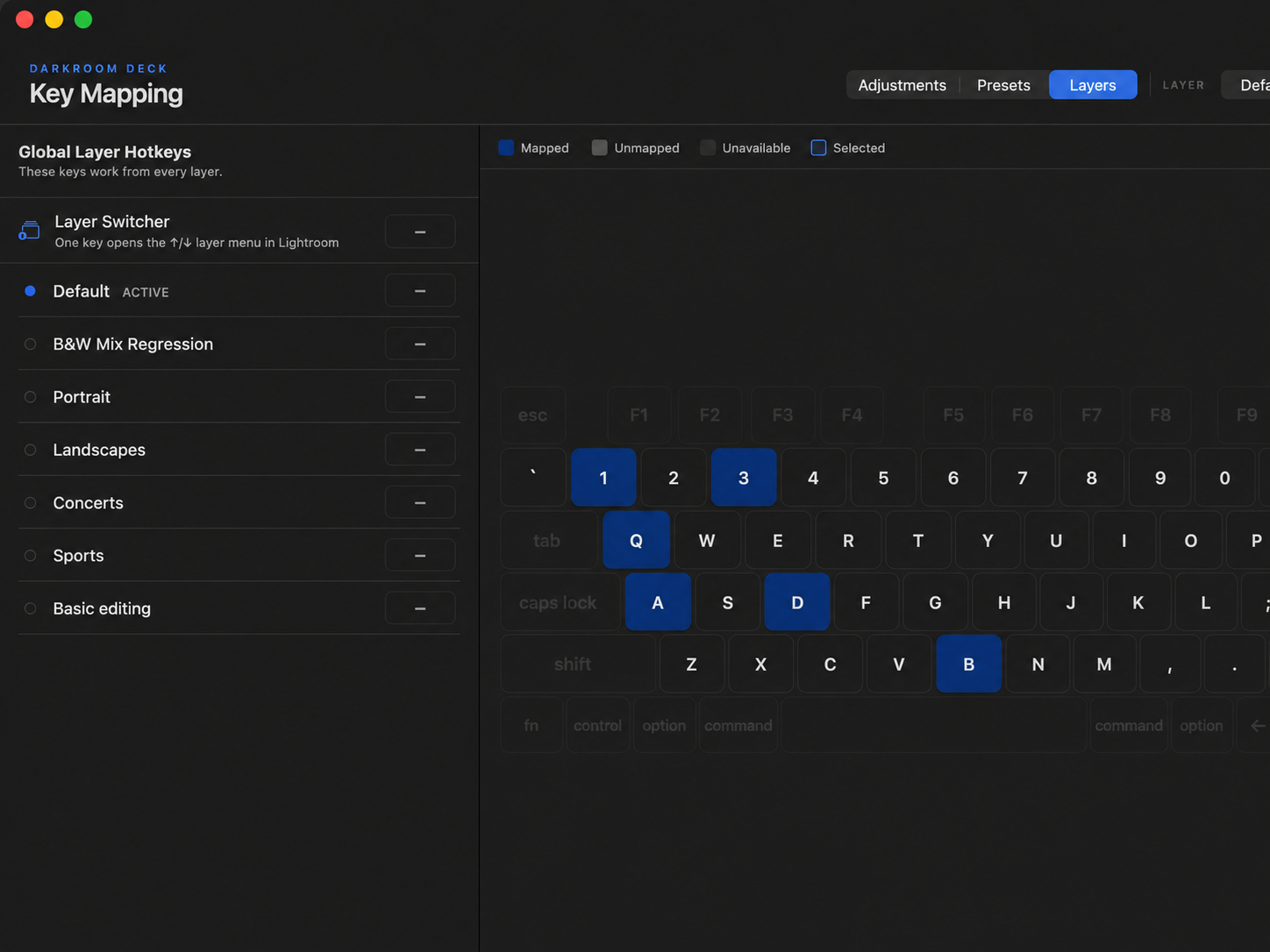The width and height of the screenshot is (1270, 952).
Task: Assign hotkey for Concerts layer
Action: pyautogui.click(x=420, y=502)
